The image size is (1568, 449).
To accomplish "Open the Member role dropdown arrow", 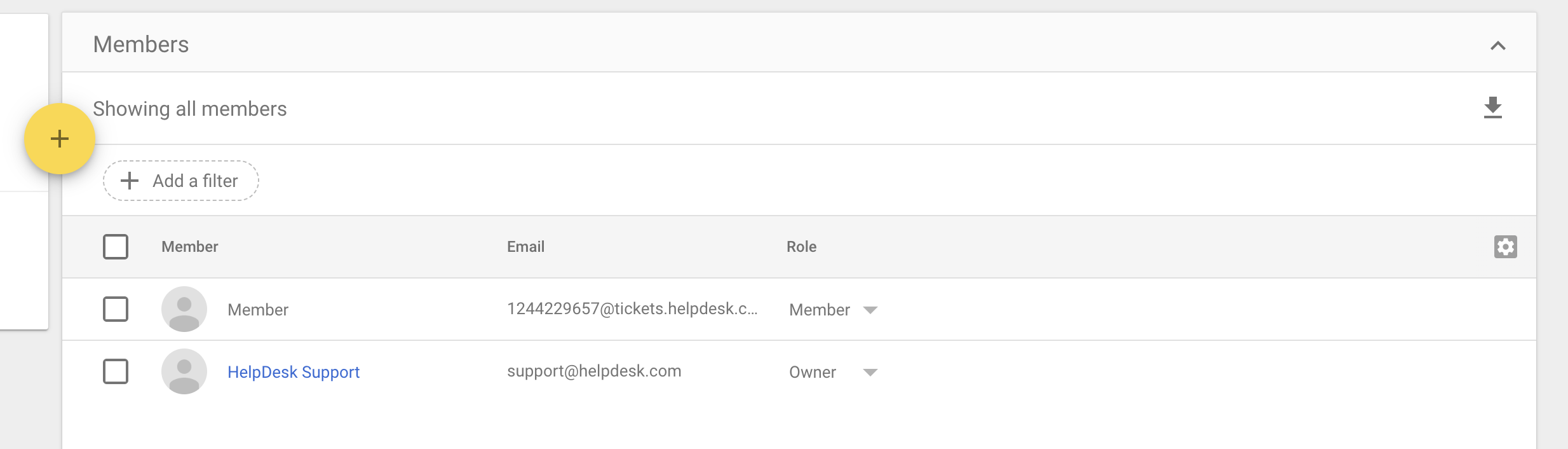I will [870, 310].
